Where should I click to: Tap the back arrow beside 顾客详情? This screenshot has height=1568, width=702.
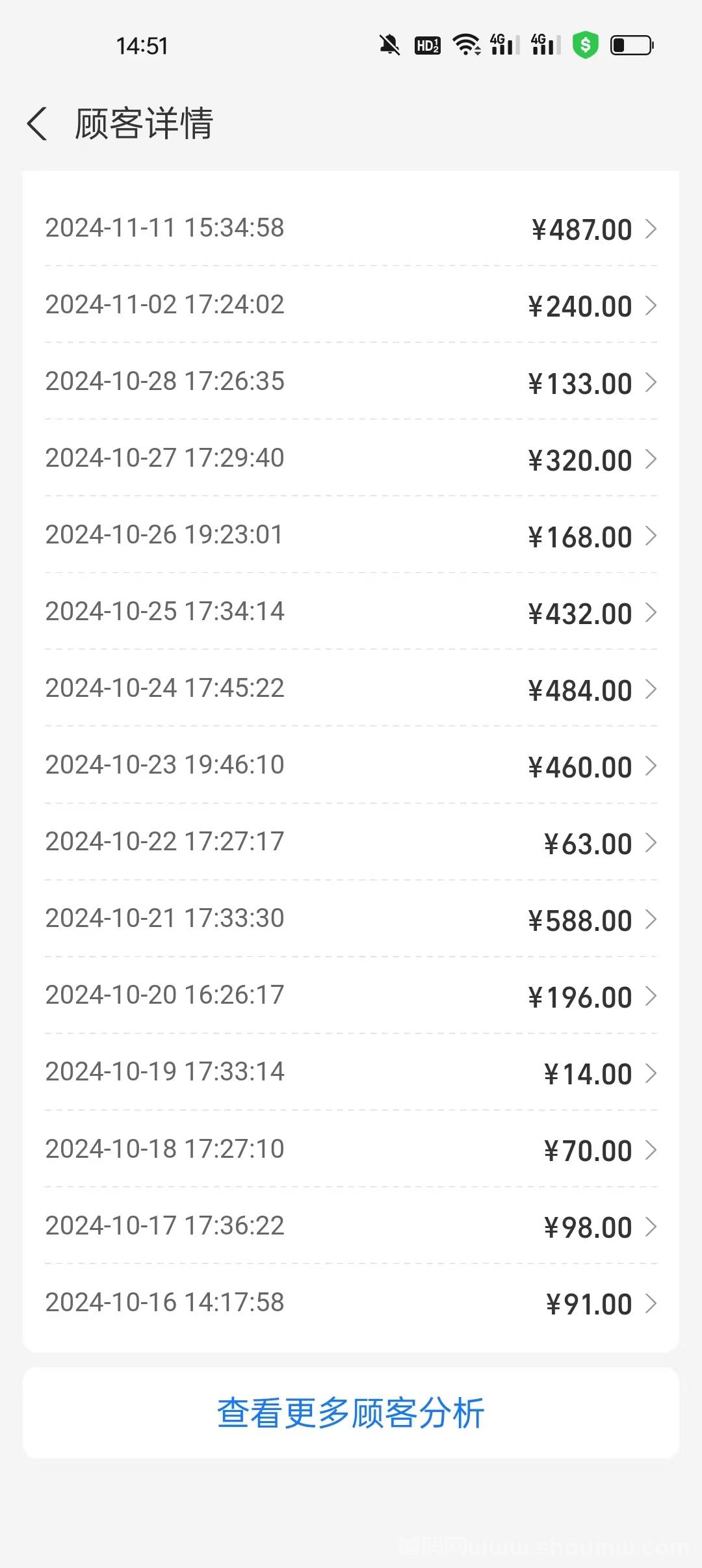[37, 124]
